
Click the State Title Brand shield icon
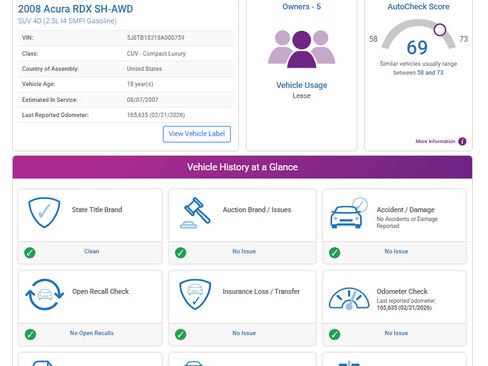click(x=44, y=212)
